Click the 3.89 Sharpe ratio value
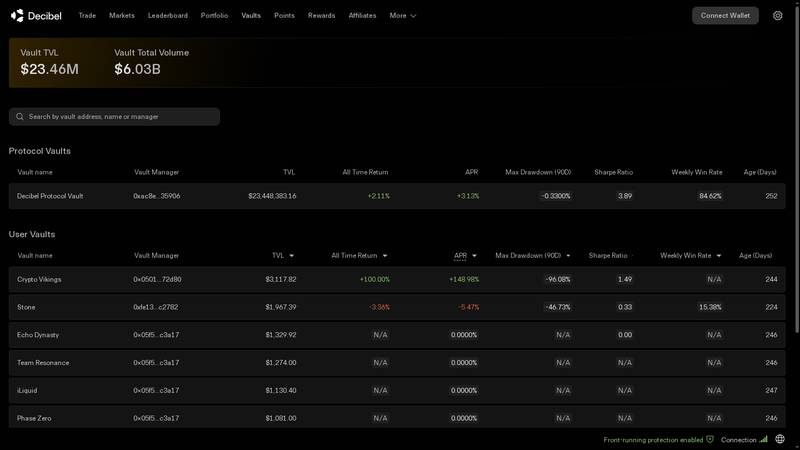 click(x=625, y=196)
